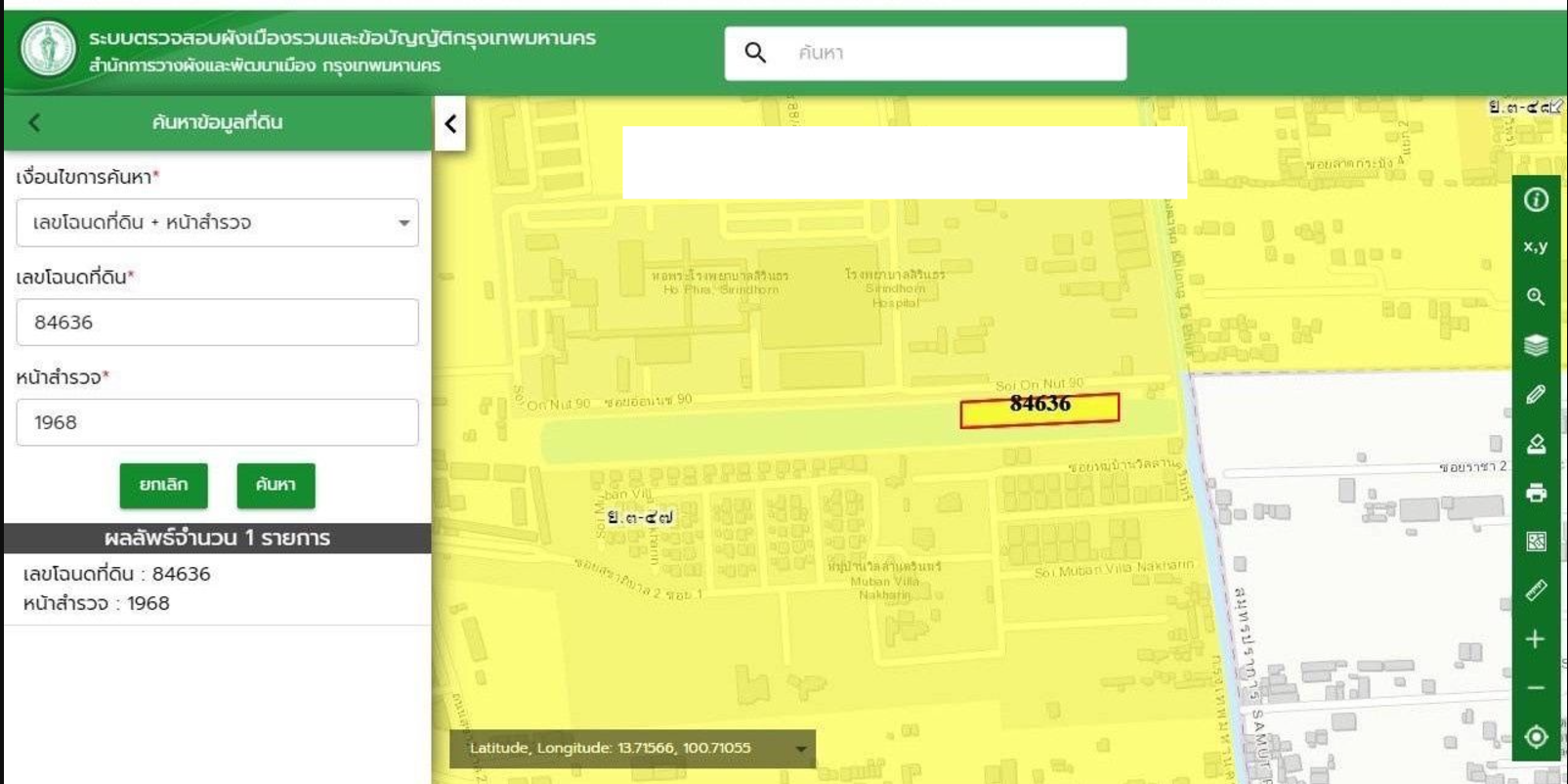Zoom out the map with the minus icon
Image resolution: width=1568 pixels, height=784 pixels.
pos(1536,688)
